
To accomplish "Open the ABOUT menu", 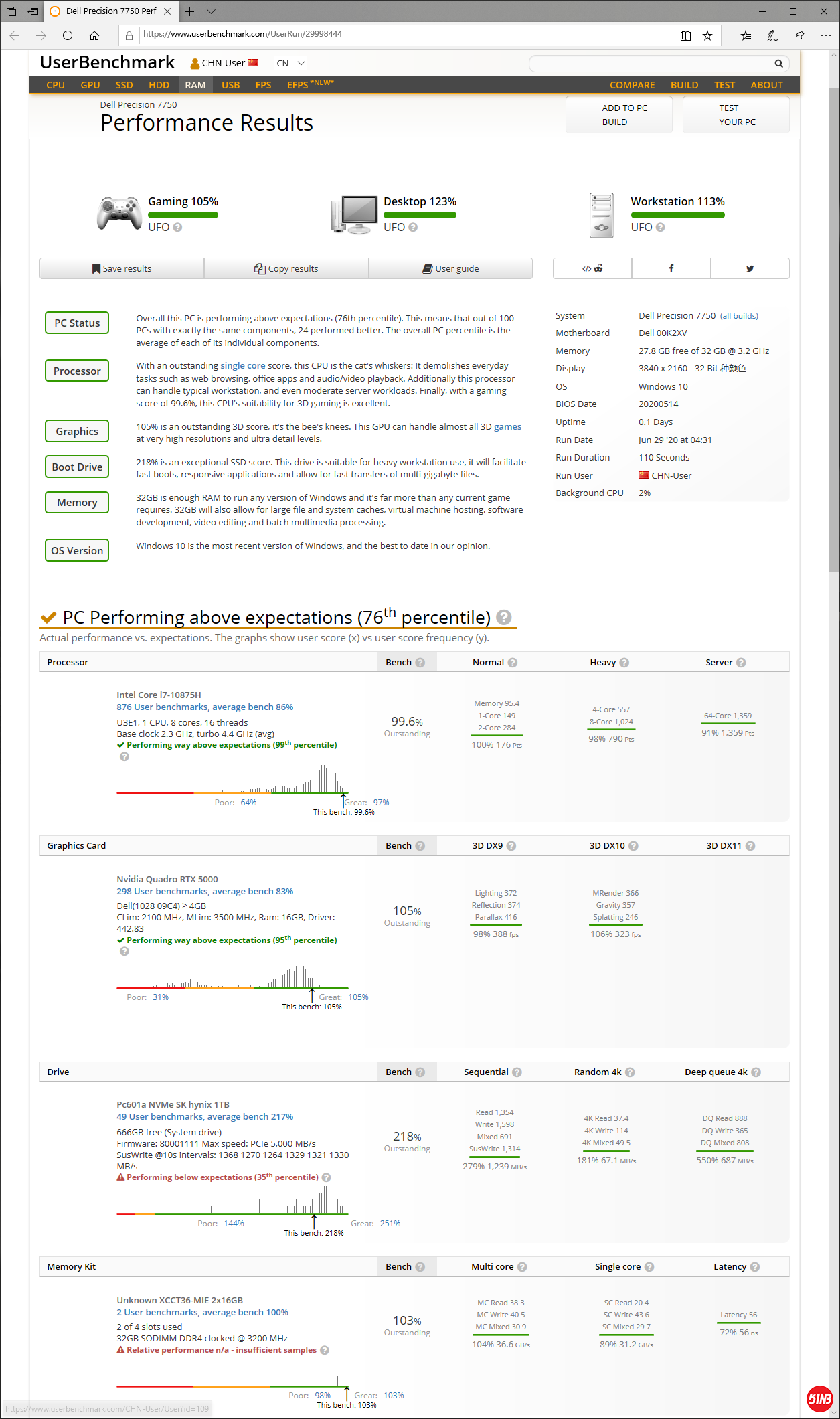I will [766, 85].
